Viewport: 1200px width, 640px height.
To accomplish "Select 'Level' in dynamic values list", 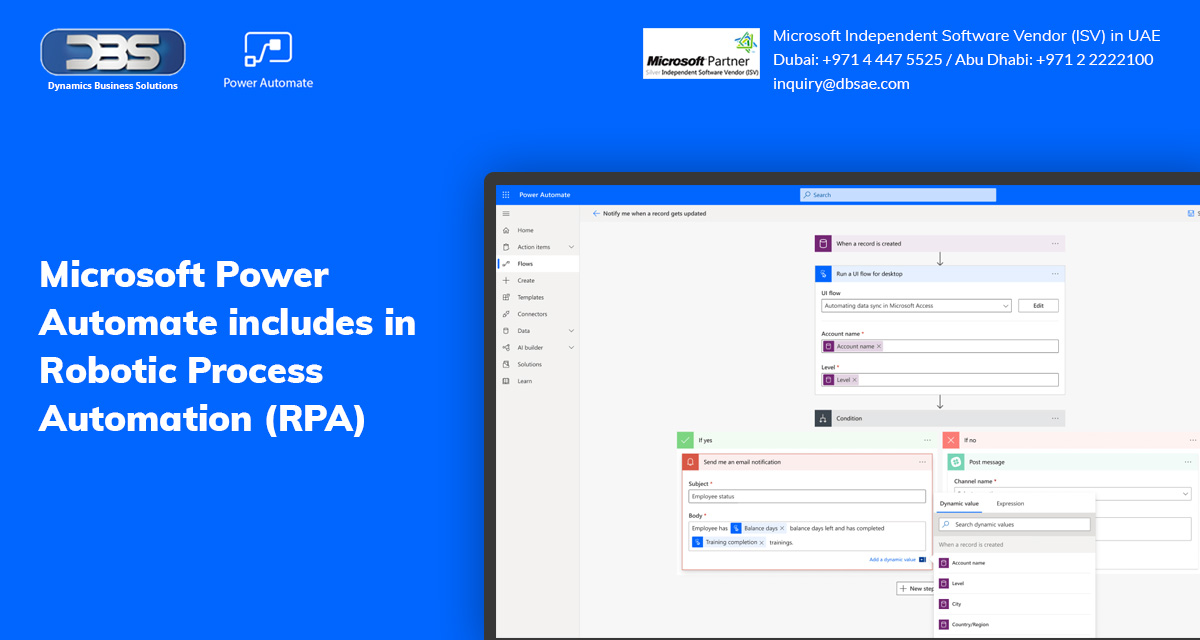I will 1014,583.
